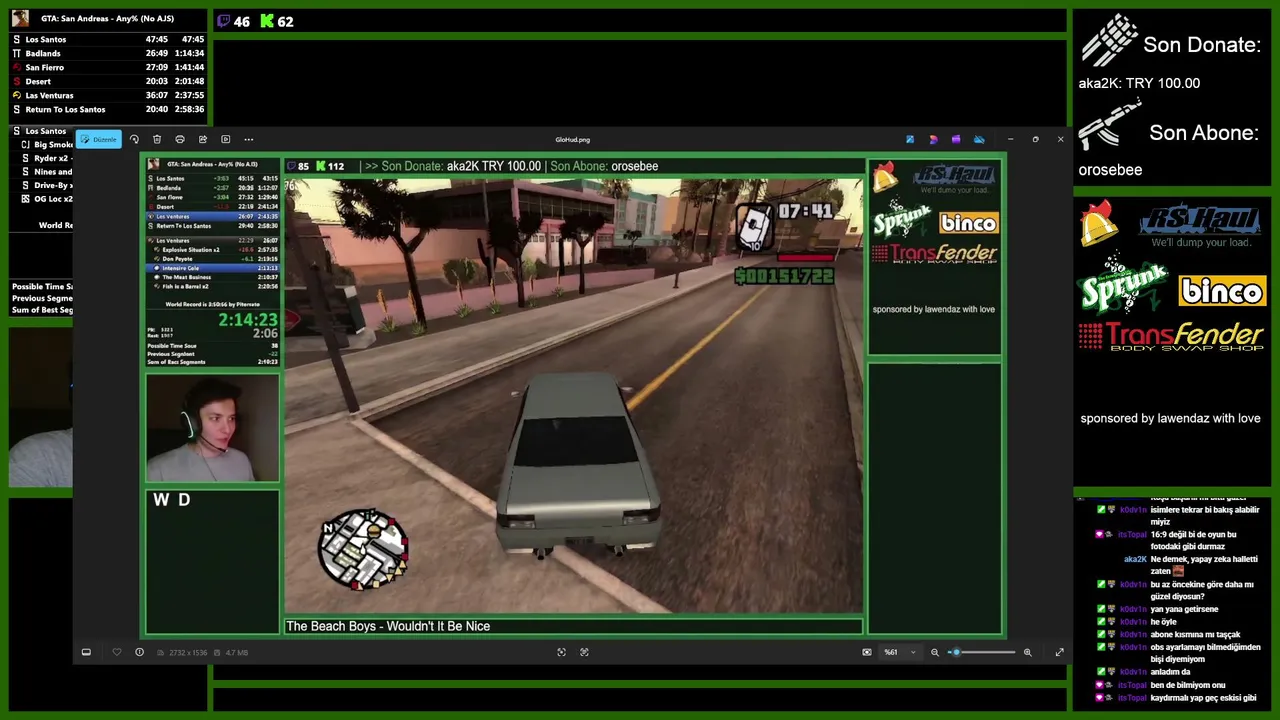1280x720 pixels.
Task: Click the Düzenle edit button in Photos
Action: pyautogui.click(x=99, y=139)
